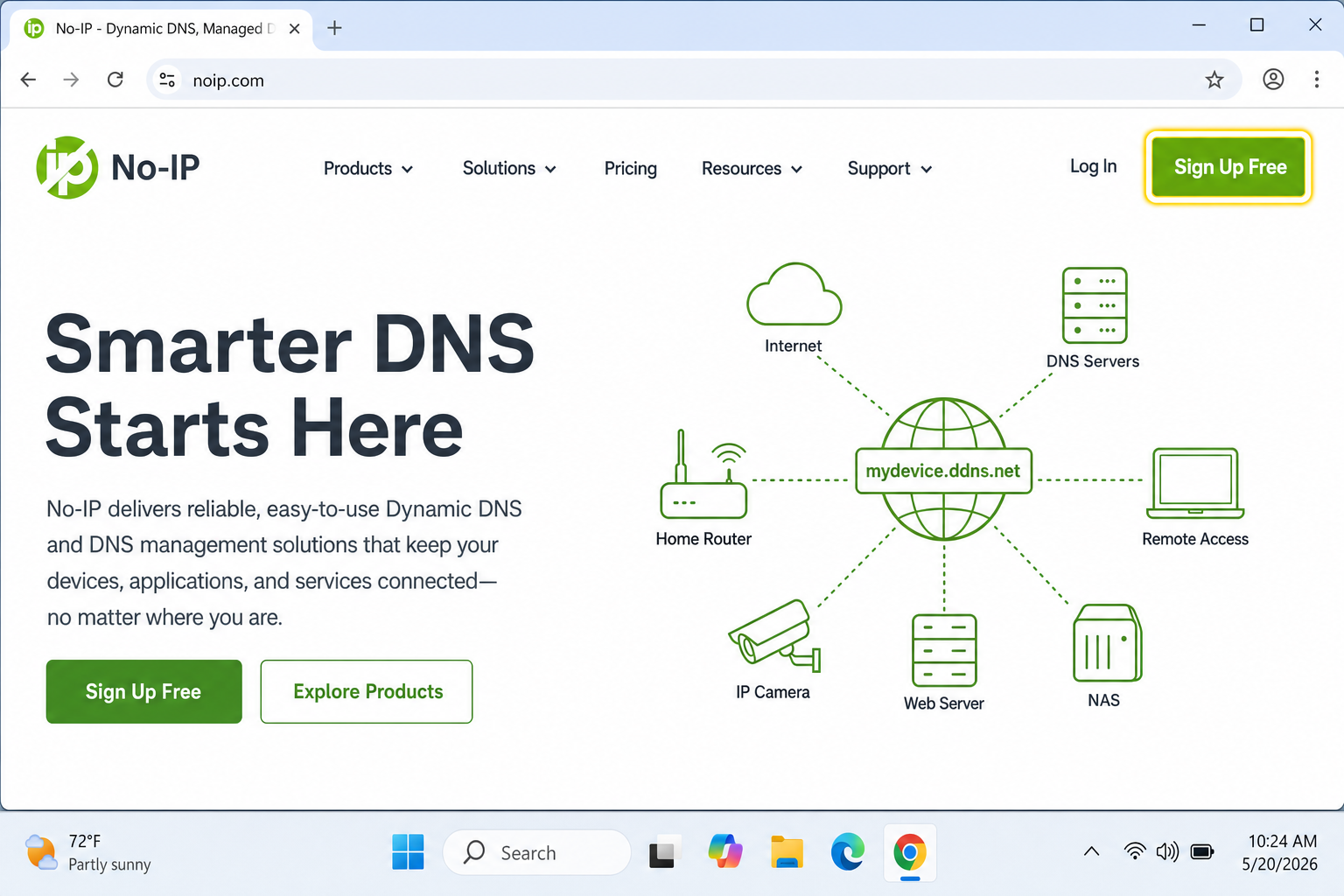1344x896 pixels.
Task: Open the Pricing page
Action: (631, 168)
